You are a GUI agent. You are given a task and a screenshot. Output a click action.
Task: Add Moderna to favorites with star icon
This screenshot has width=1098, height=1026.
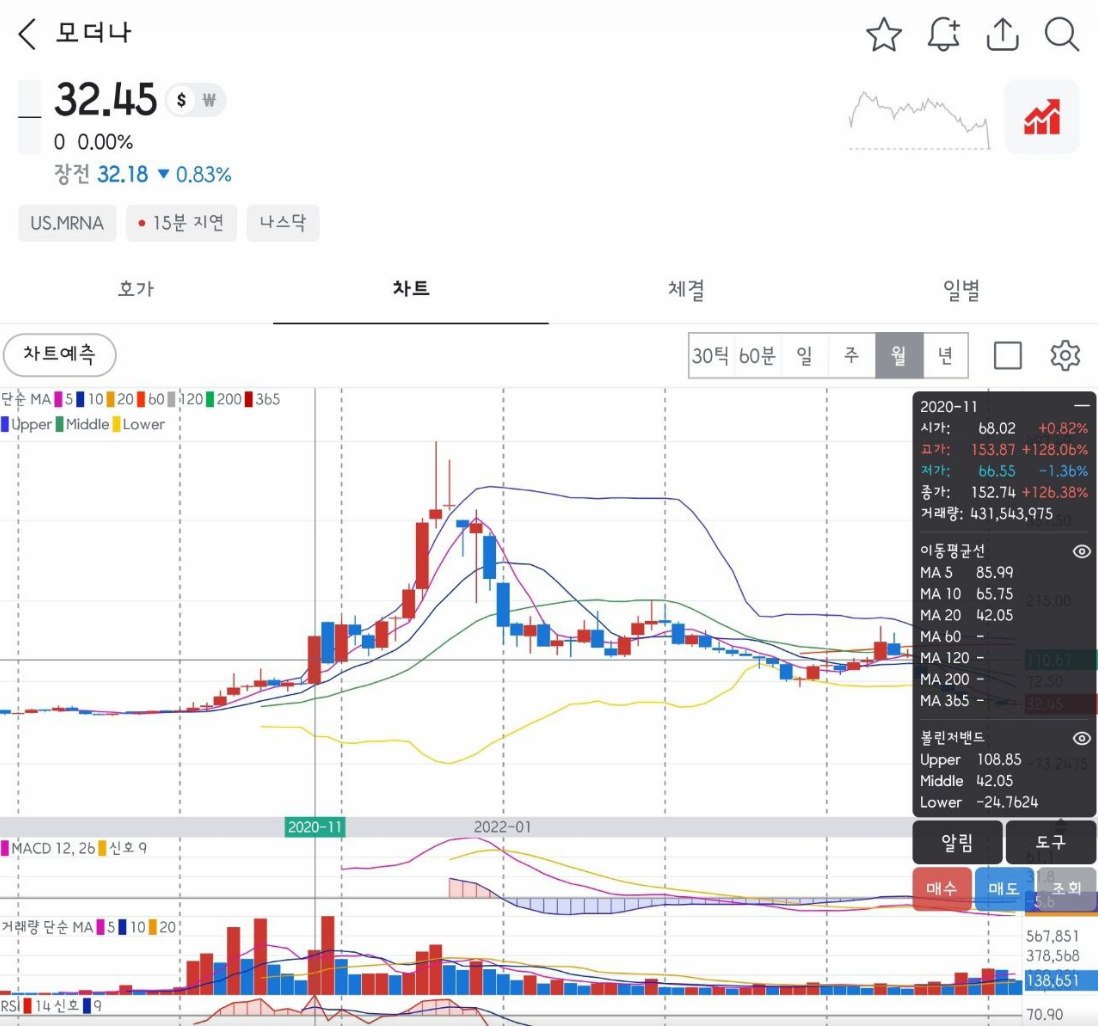tap(884, 34)
